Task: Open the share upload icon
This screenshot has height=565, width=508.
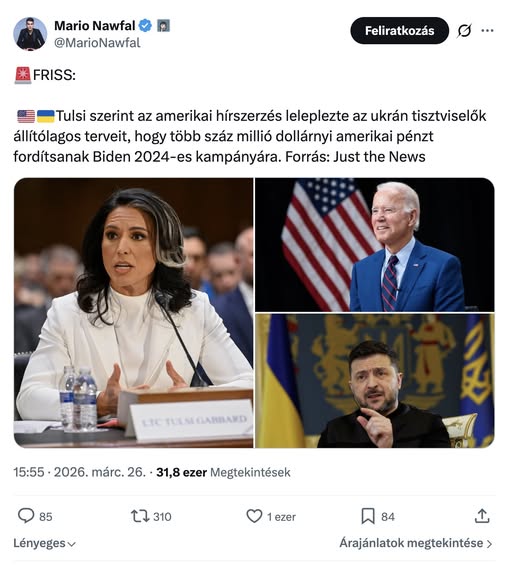Action: click(x=482, y=516)
